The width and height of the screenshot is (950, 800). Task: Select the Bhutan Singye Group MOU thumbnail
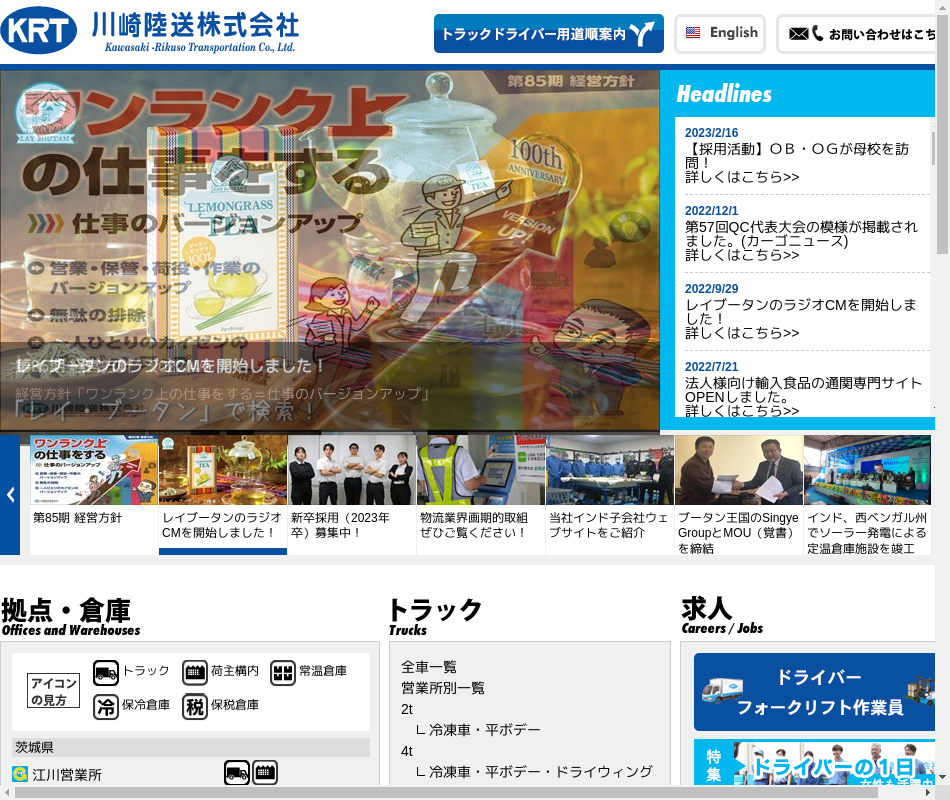coord(739,494)
